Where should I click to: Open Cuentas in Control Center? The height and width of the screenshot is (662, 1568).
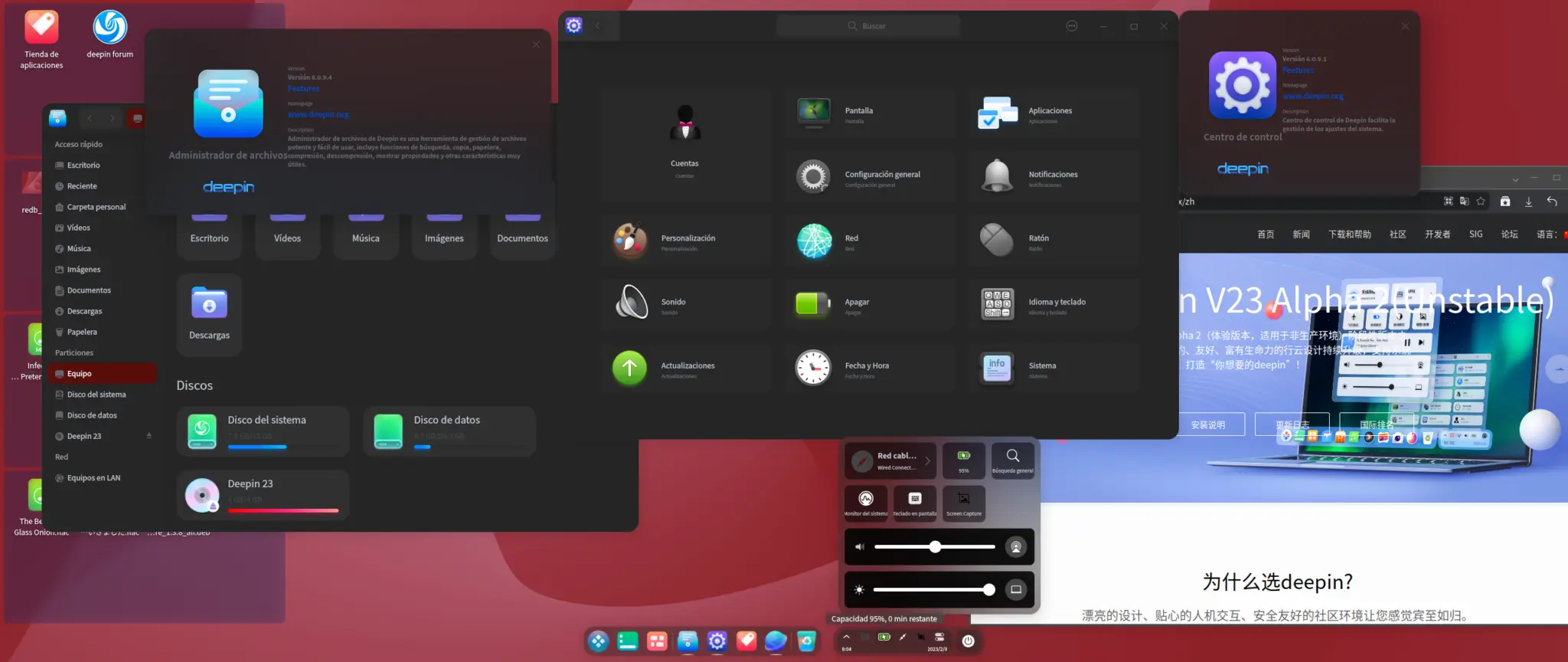click(685, 144)
